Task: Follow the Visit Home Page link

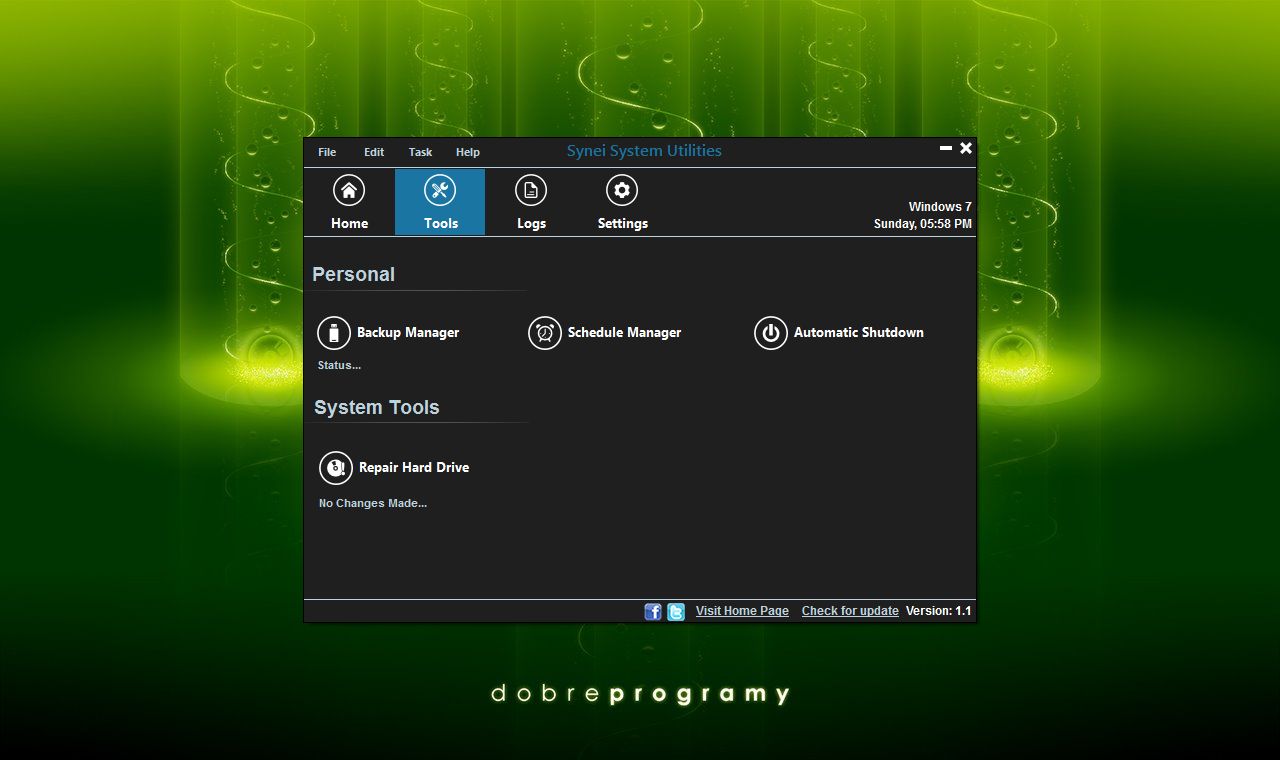Action: (742, 611)
